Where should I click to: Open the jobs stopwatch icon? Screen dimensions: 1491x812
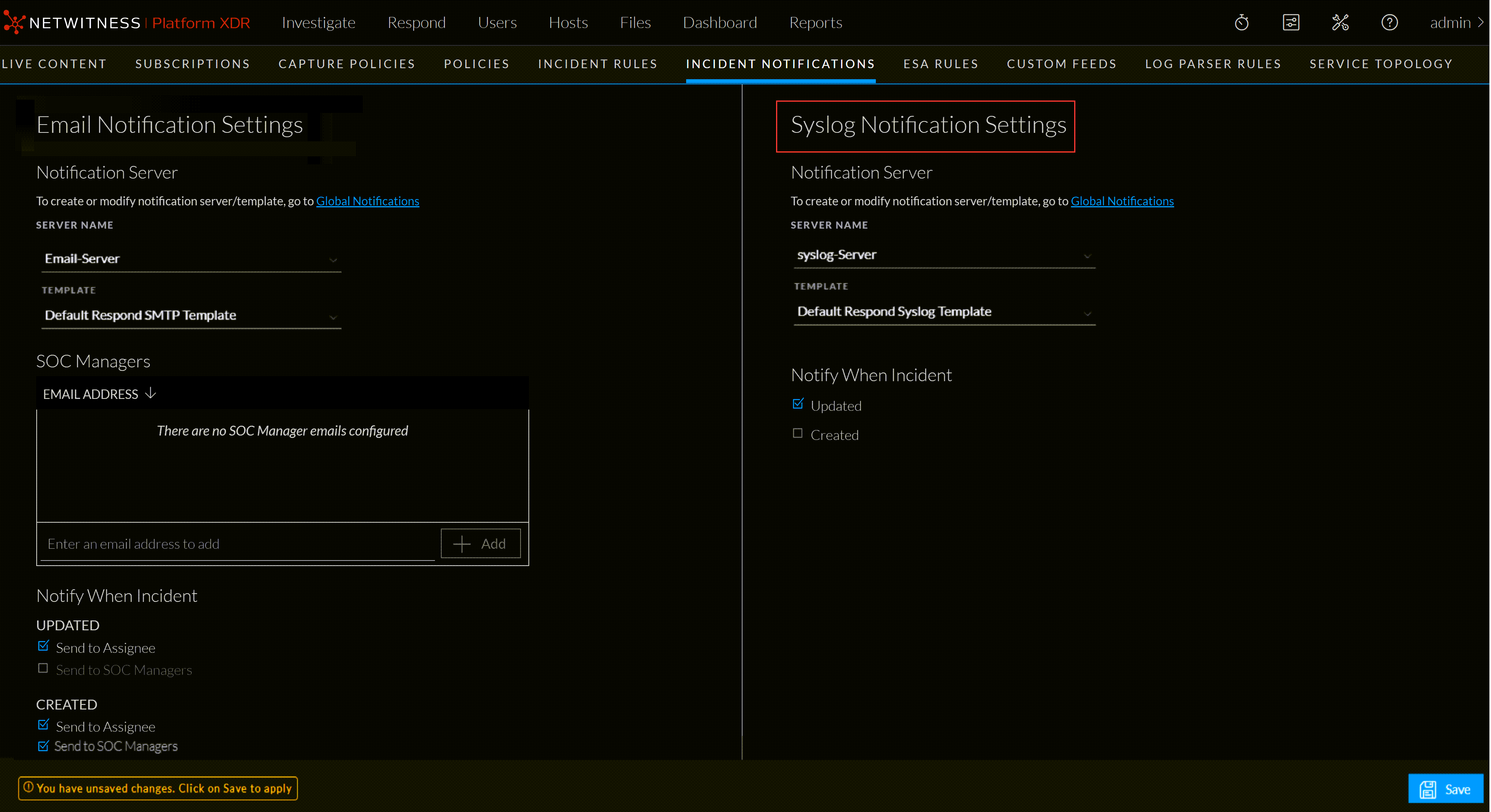1241,22
